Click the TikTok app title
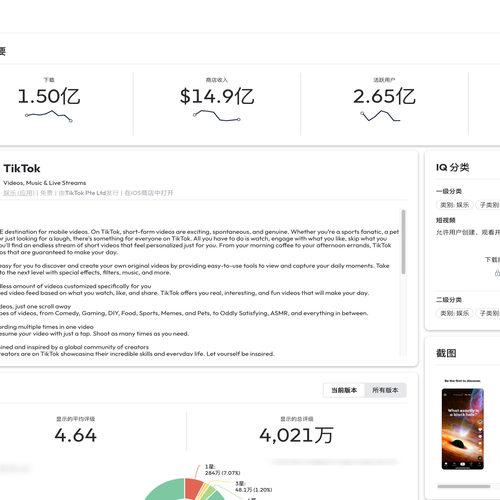 (x=22, y=169)
